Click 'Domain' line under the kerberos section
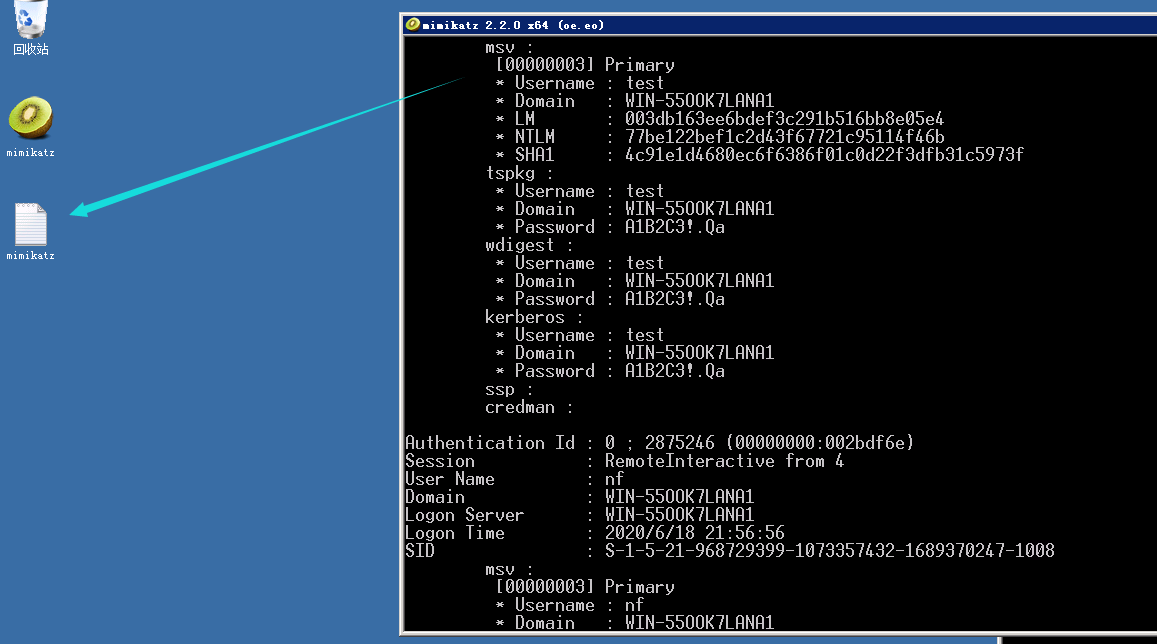1157x644 pixels. (635, 353)
